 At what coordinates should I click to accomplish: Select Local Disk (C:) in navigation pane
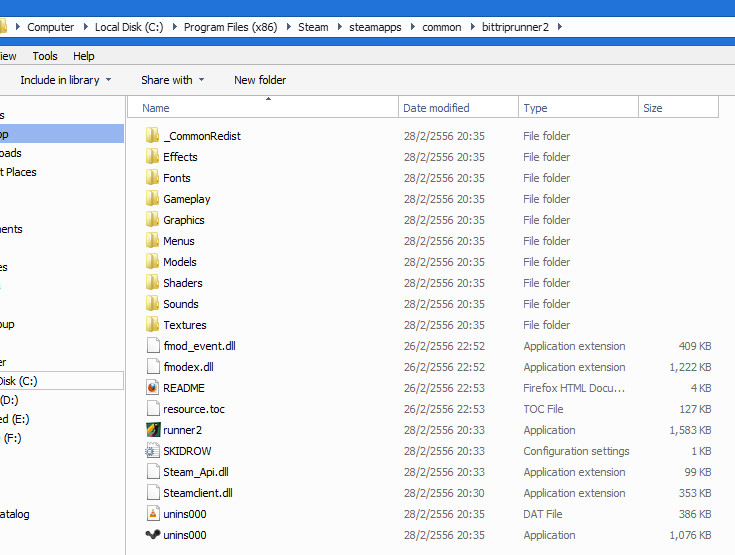coord(61,381)
